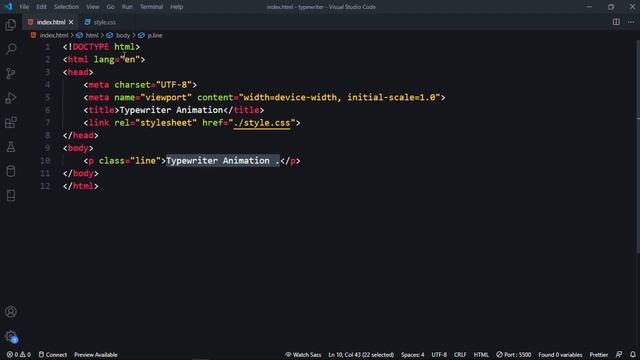The width and height of the screenshot is (640, 360).
Task: Click line number 10 in the gutter
Action: click(45, 161)
